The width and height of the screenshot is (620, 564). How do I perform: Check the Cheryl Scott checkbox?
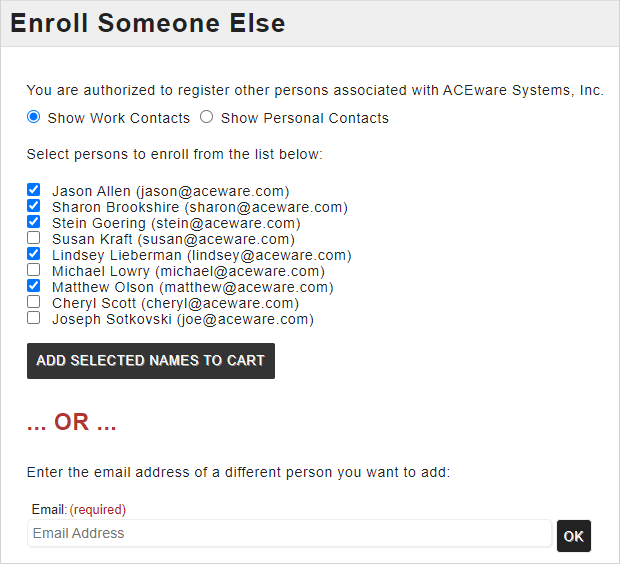click(34, 302)
